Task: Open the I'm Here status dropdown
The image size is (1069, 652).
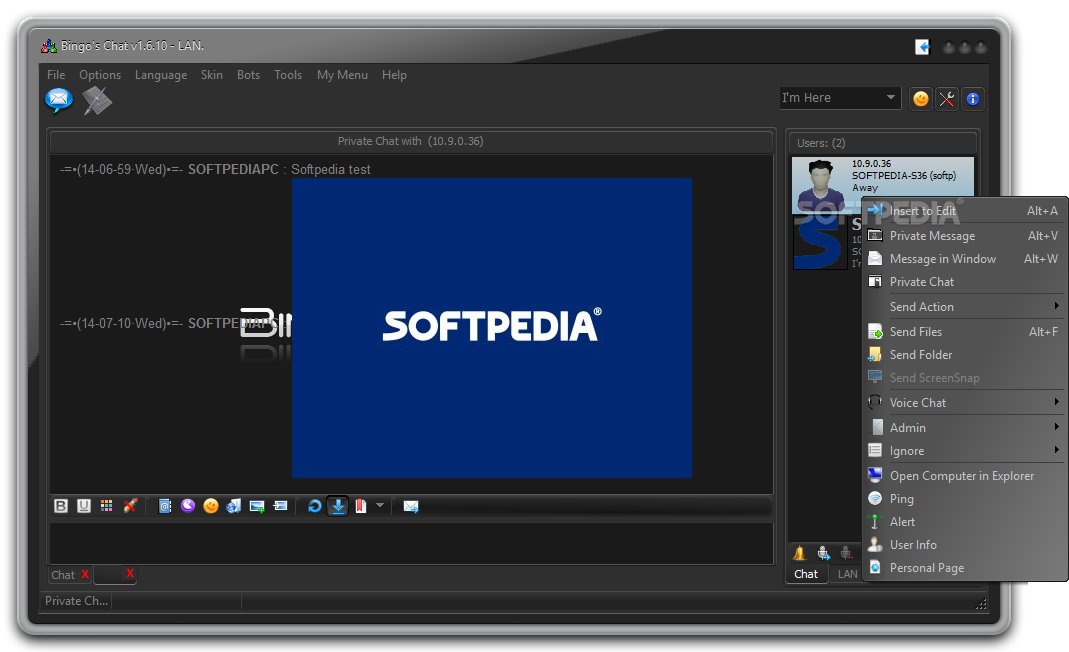Action: click(840, 98)
